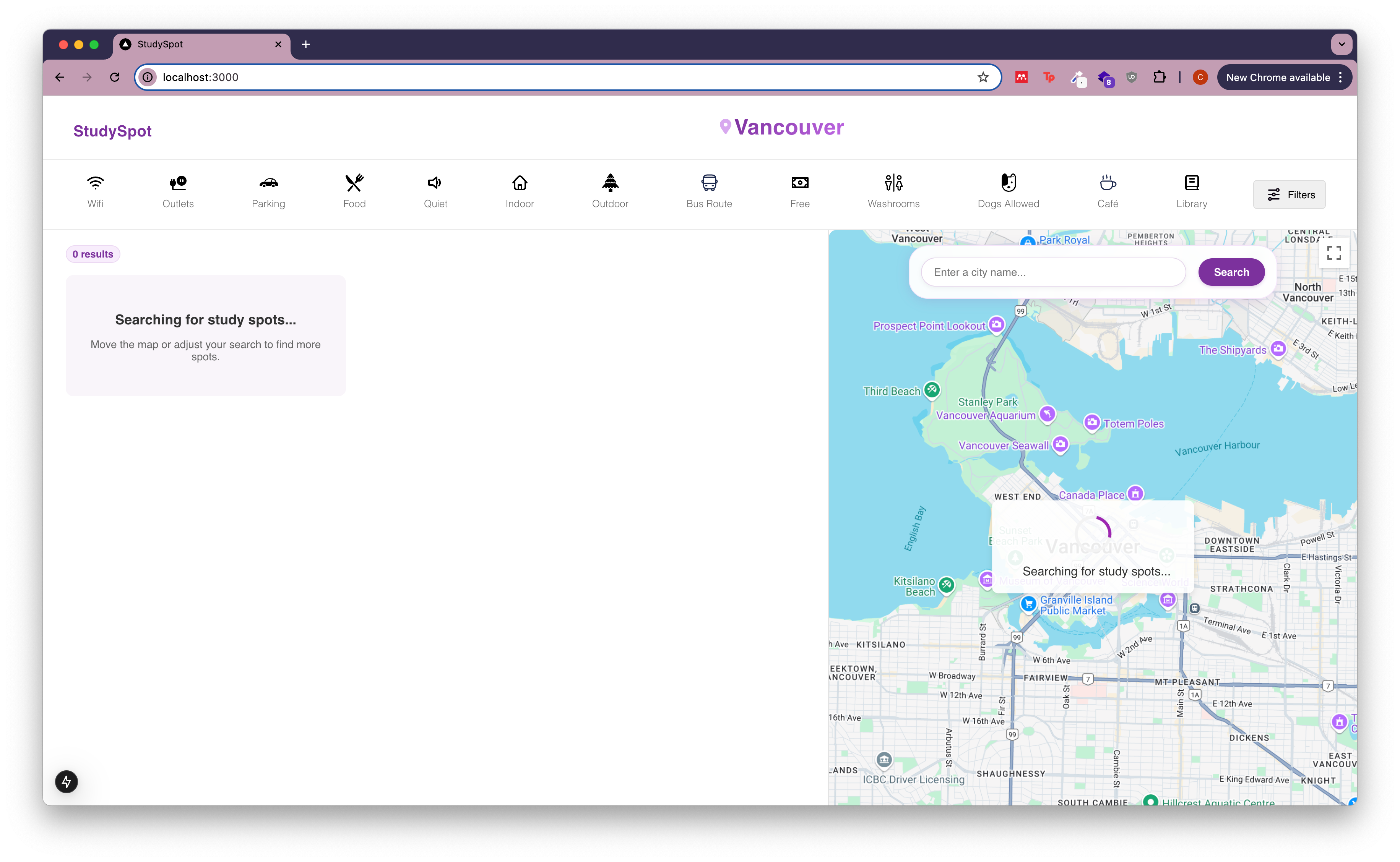Select the Outdoor filter icon
The height and width of the screenshot is (862, 1400).
click(610, 182)
